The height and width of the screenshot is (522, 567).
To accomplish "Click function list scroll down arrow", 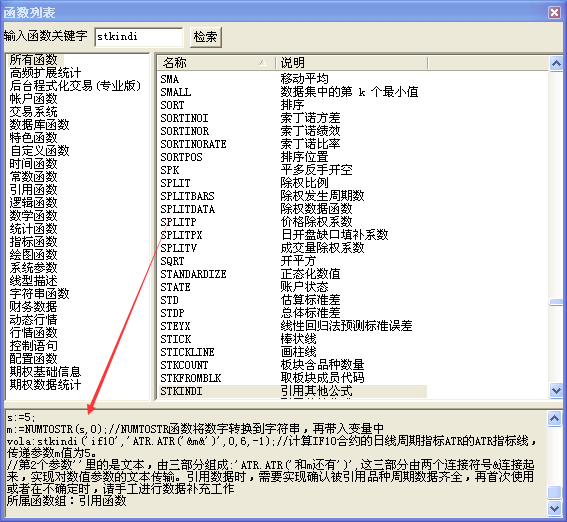I will click(556, 390).
